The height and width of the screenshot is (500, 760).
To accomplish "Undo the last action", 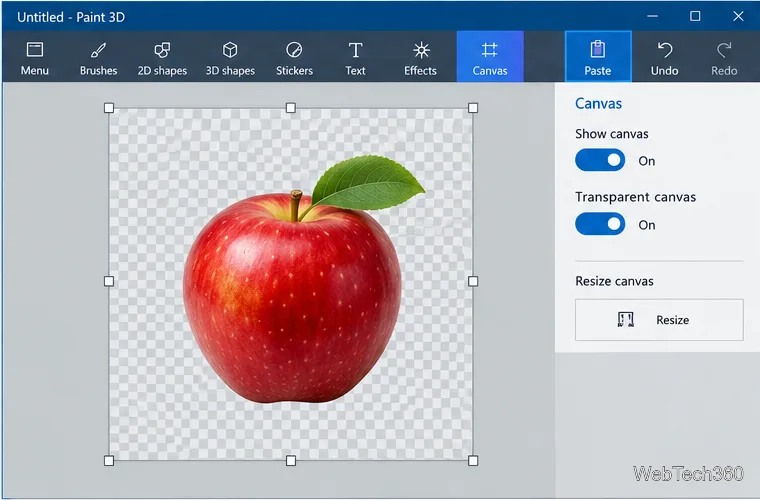I will click(664, 57).
